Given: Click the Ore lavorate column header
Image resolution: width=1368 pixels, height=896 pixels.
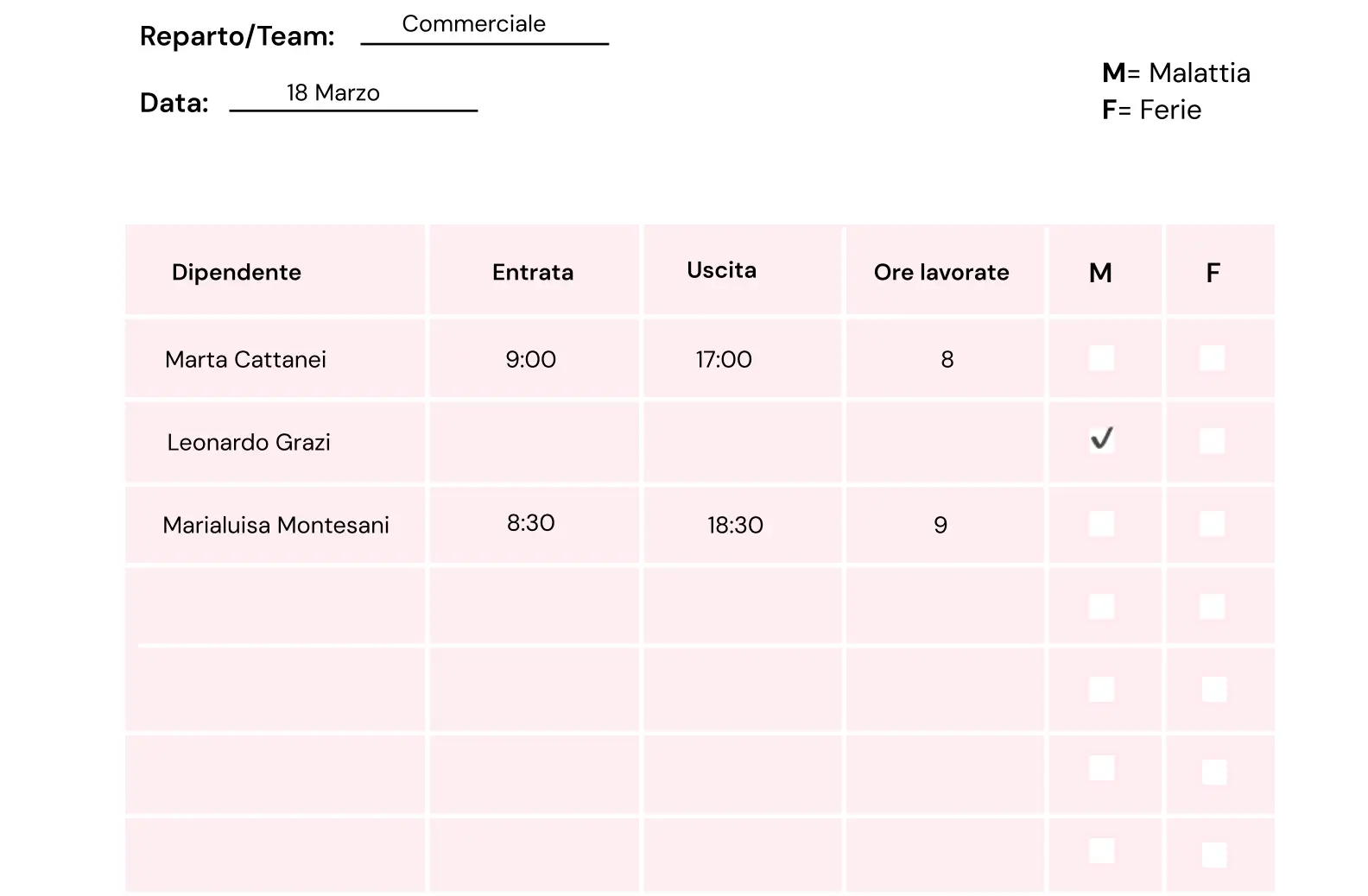Looking at the screenshot, I should point(941,273).
